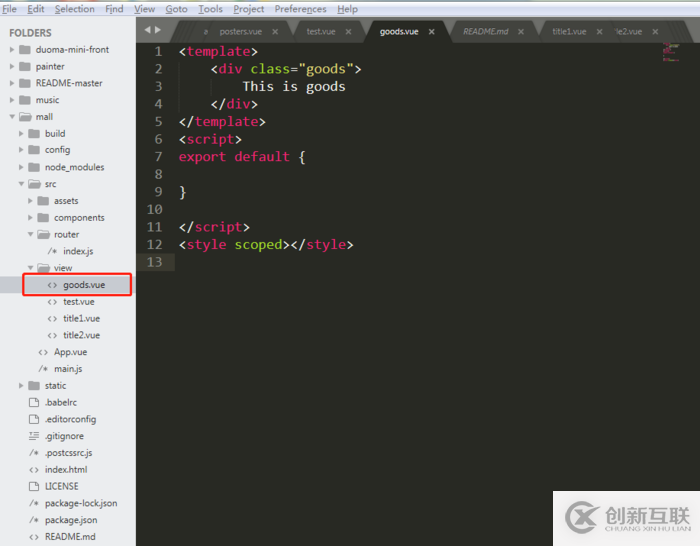Expand the components folder
Screen dimensions: 700x546
point(30,217)
